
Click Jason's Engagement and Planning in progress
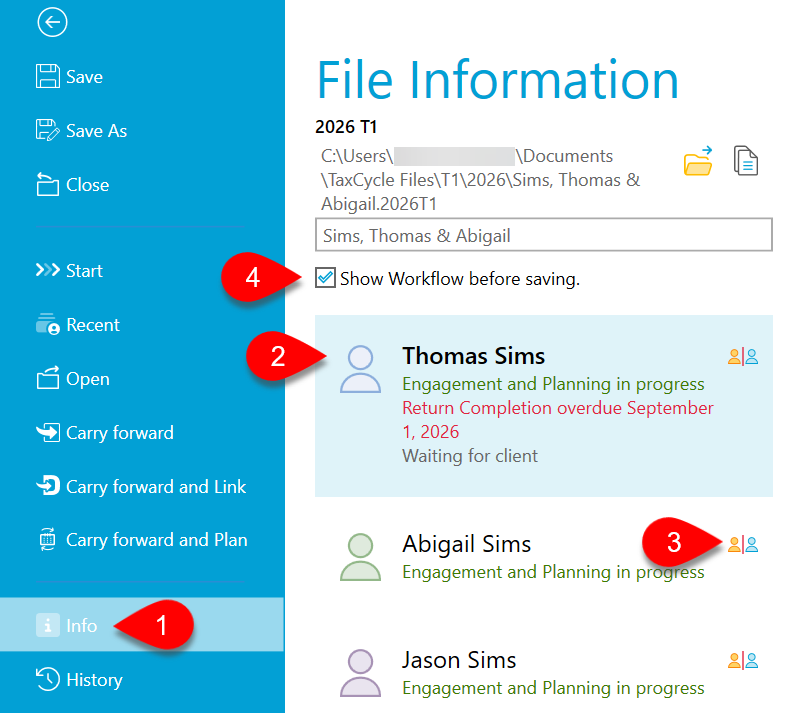tap(553, 688)
